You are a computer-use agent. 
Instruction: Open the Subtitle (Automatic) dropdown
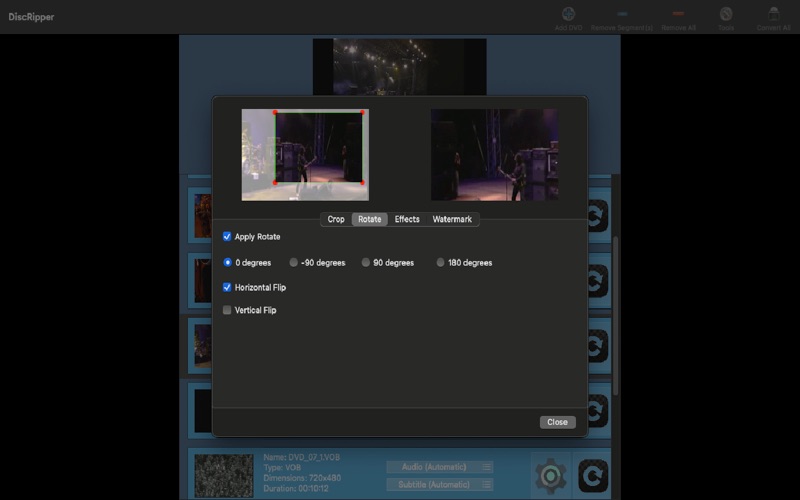click(439, 484)
